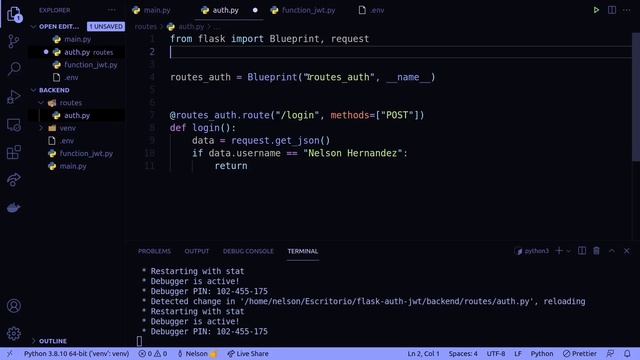This screenshot has width=640, height=360.
Task: Change the LF end of line sequence
Action: pos(518,353)
